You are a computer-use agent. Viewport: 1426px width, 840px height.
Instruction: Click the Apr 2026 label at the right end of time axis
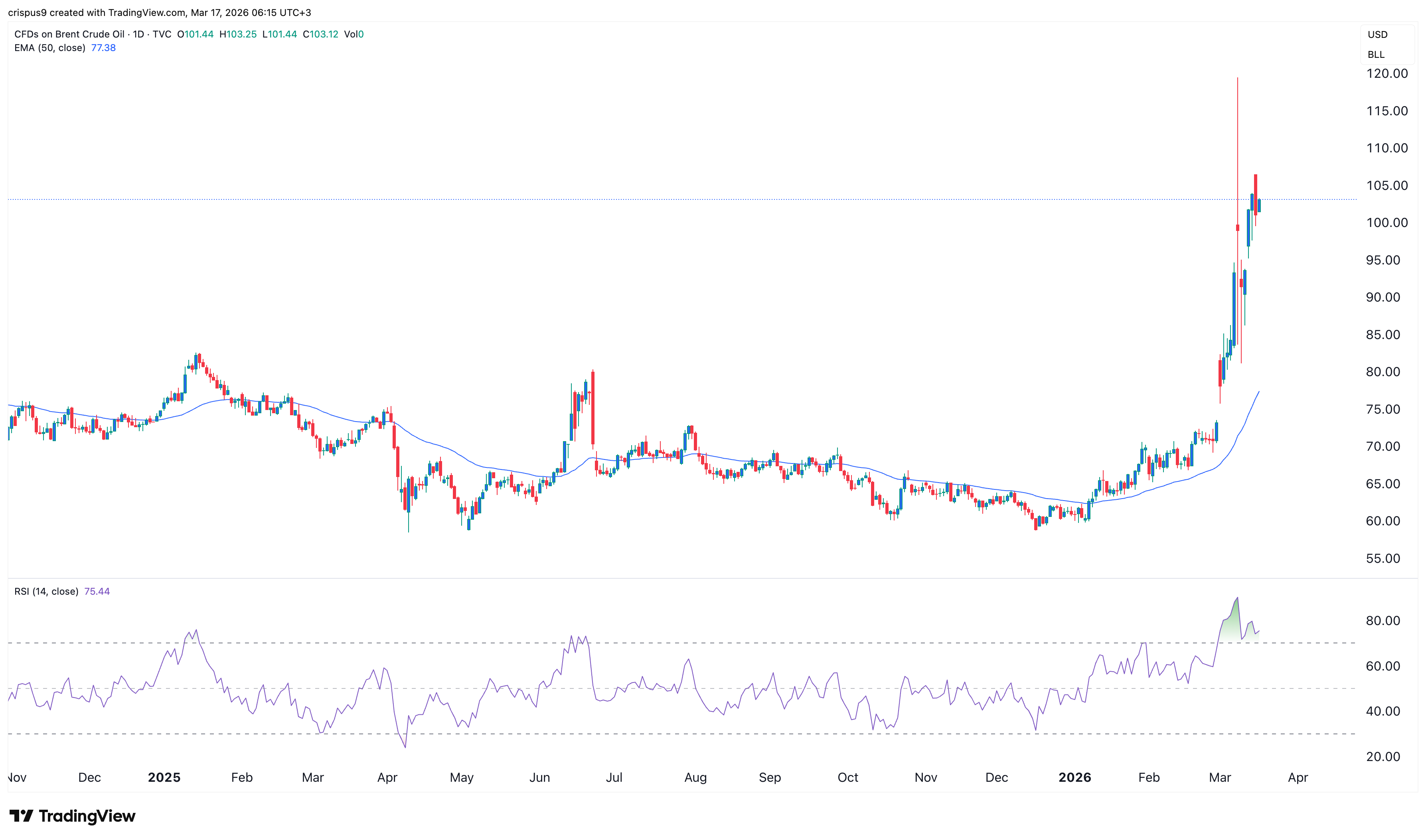pos(1298,778)
